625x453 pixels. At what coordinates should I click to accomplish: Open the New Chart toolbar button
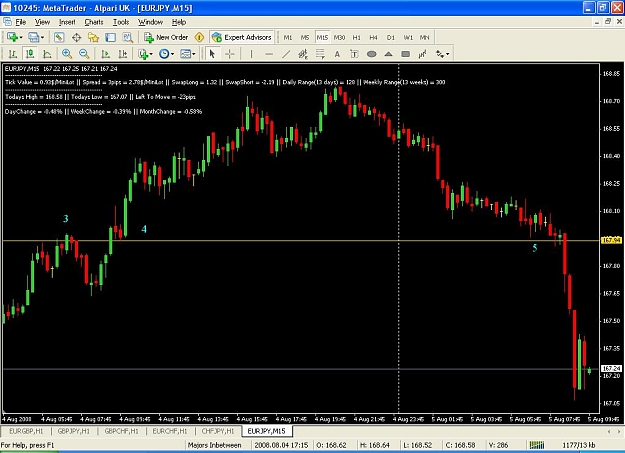14,37
